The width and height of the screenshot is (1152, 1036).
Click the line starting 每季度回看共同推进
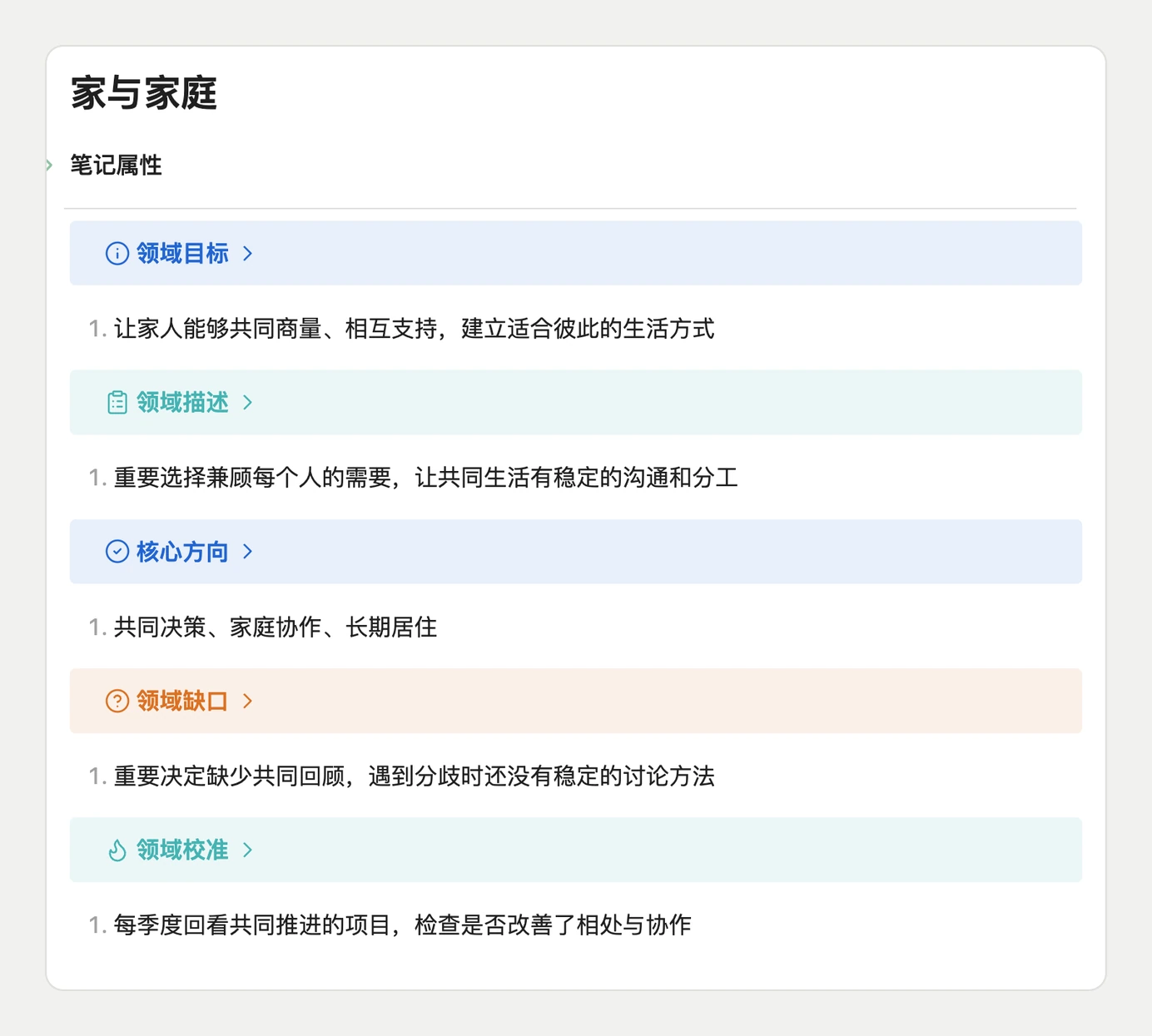pos(402,924)
